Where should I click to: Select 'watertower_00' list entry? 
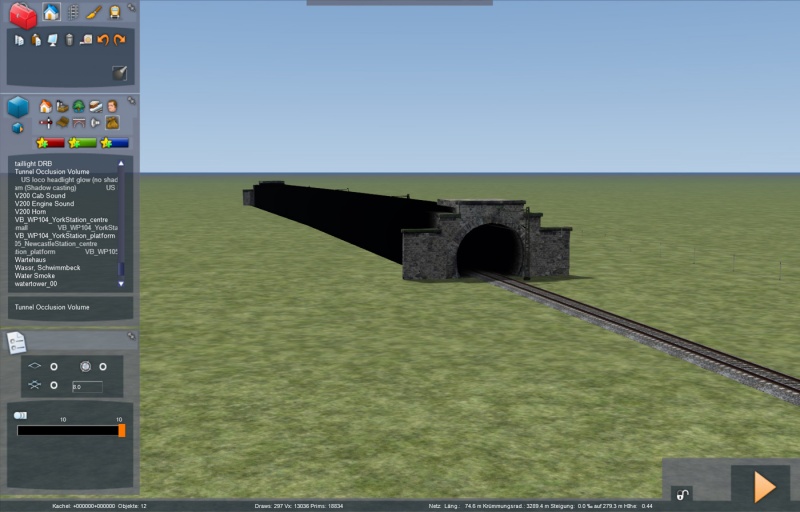point(36,284)
